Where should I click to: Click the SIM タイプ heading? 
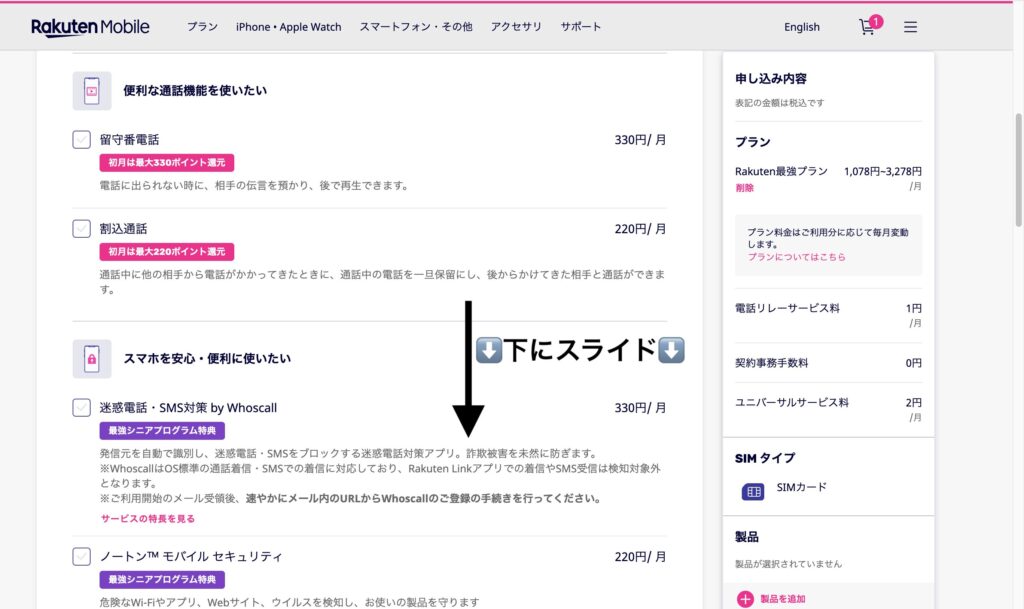tap(765, 458)
